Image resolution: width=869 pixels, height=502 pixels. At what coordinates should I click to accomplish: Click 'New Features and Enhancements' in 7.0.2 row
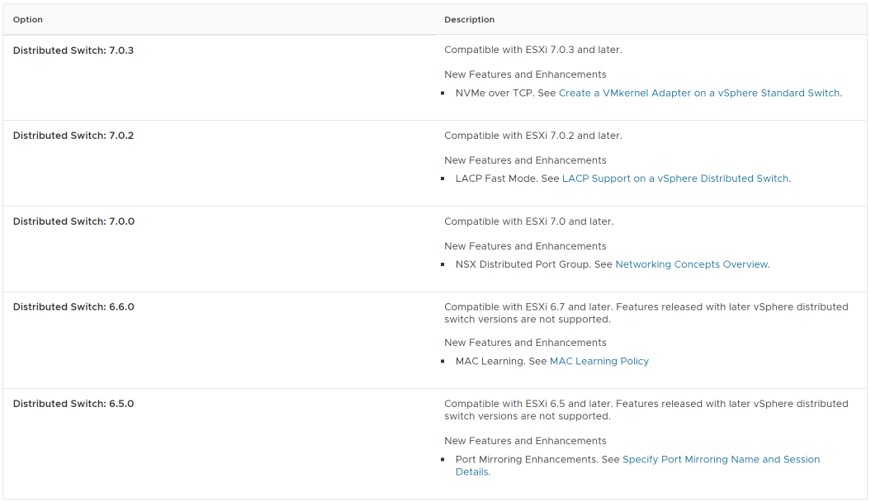(525, 160)
